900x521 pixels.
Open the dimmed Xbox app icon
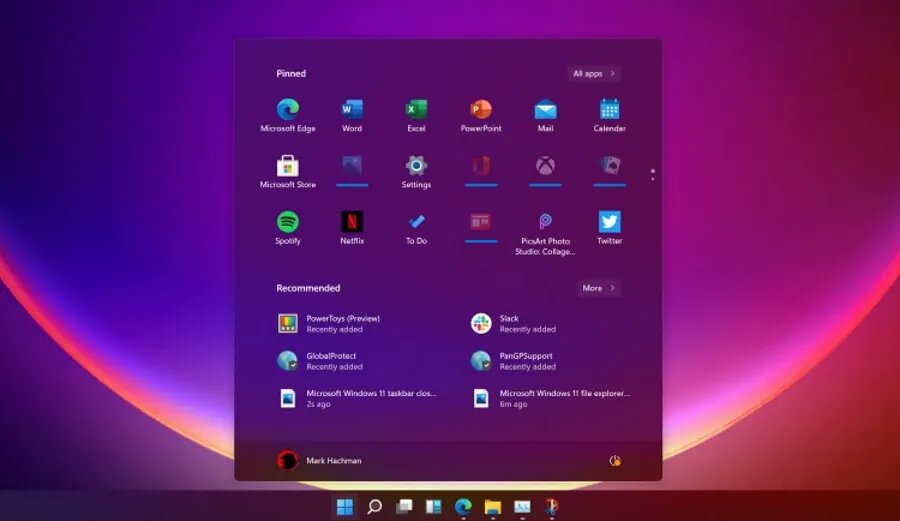pyautogui.click(x=545, y=166)
